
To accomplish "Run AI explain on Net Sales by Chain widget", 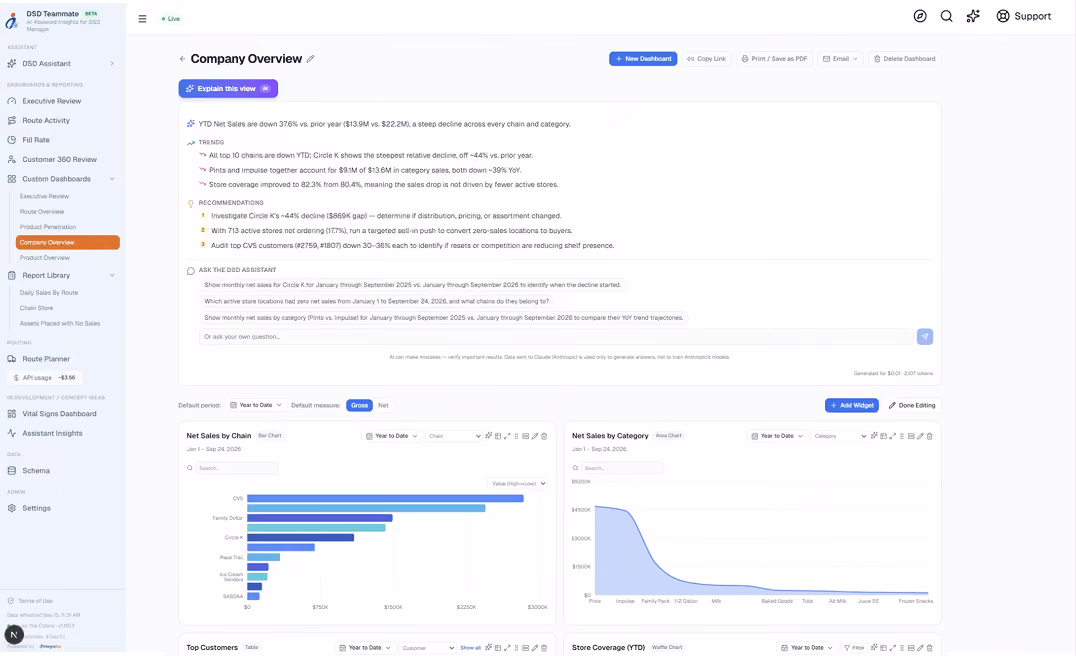I will [489, 436].
